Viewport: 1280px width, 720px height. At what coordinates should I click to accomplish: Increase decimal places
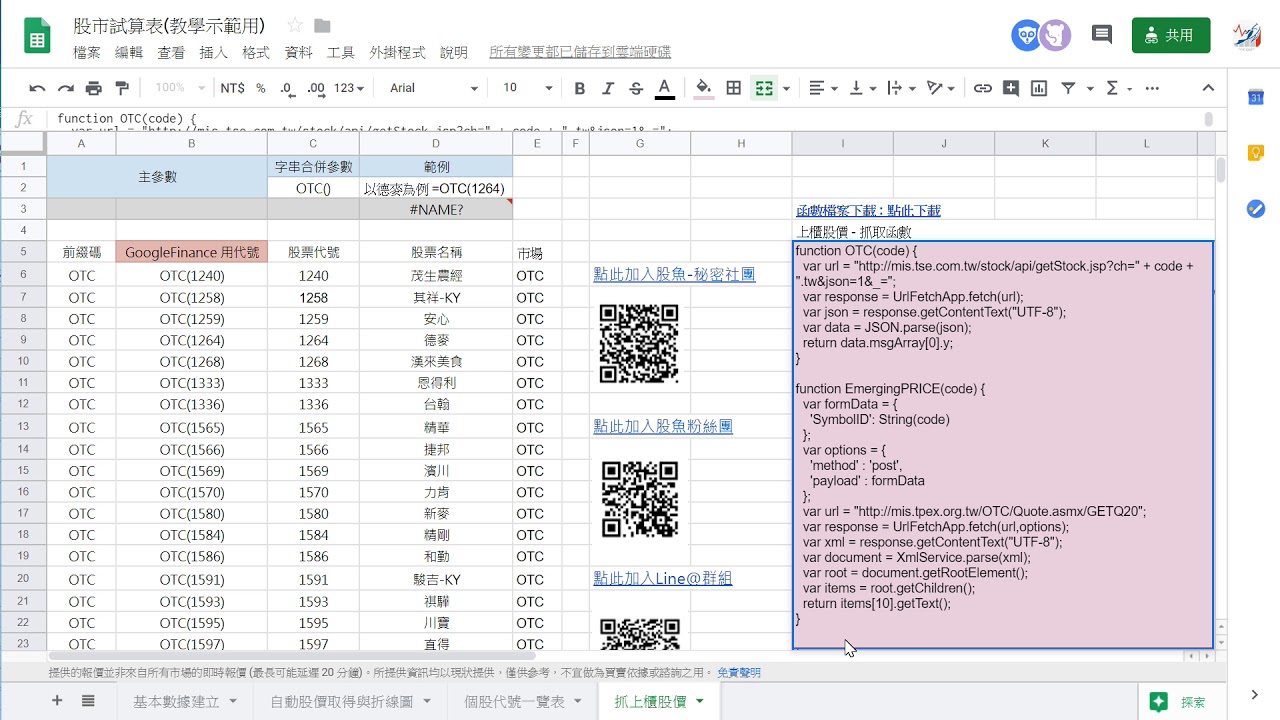pos(316,88)
